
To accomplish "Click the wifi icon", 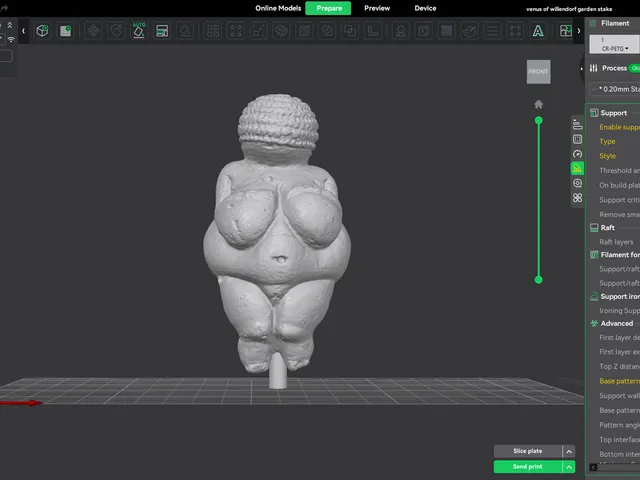I will [x=11, y=40].
